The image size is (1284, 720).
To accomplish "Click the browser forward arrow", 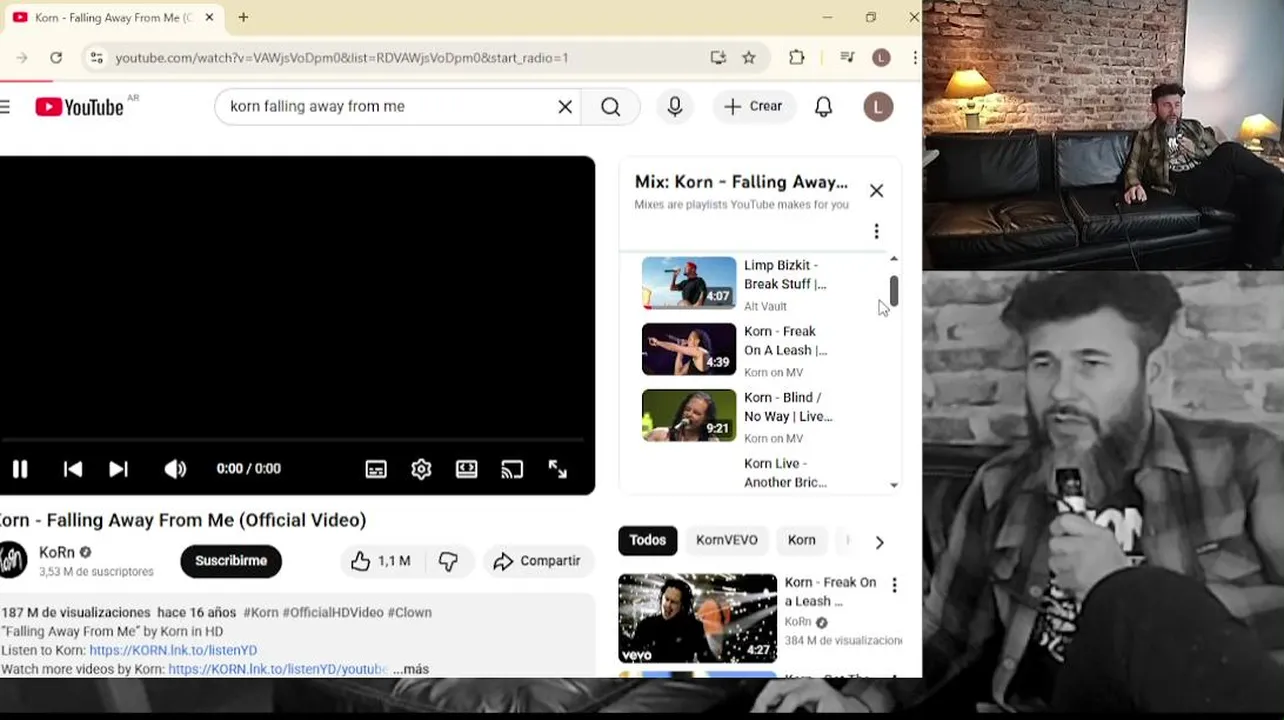I will (x=21, y=58).
